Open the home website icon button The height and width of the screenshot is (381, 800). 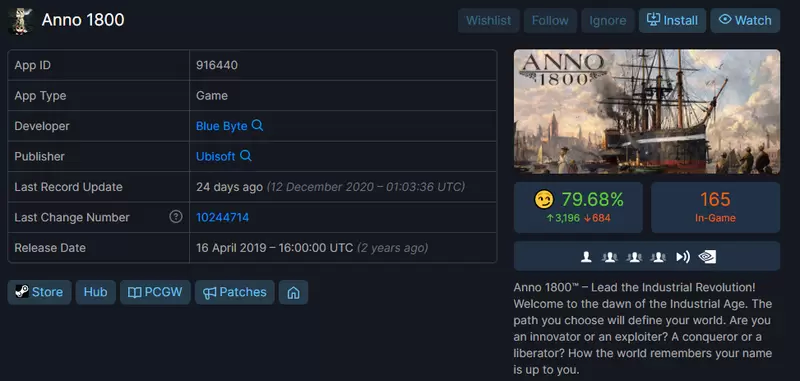(293, 292)
